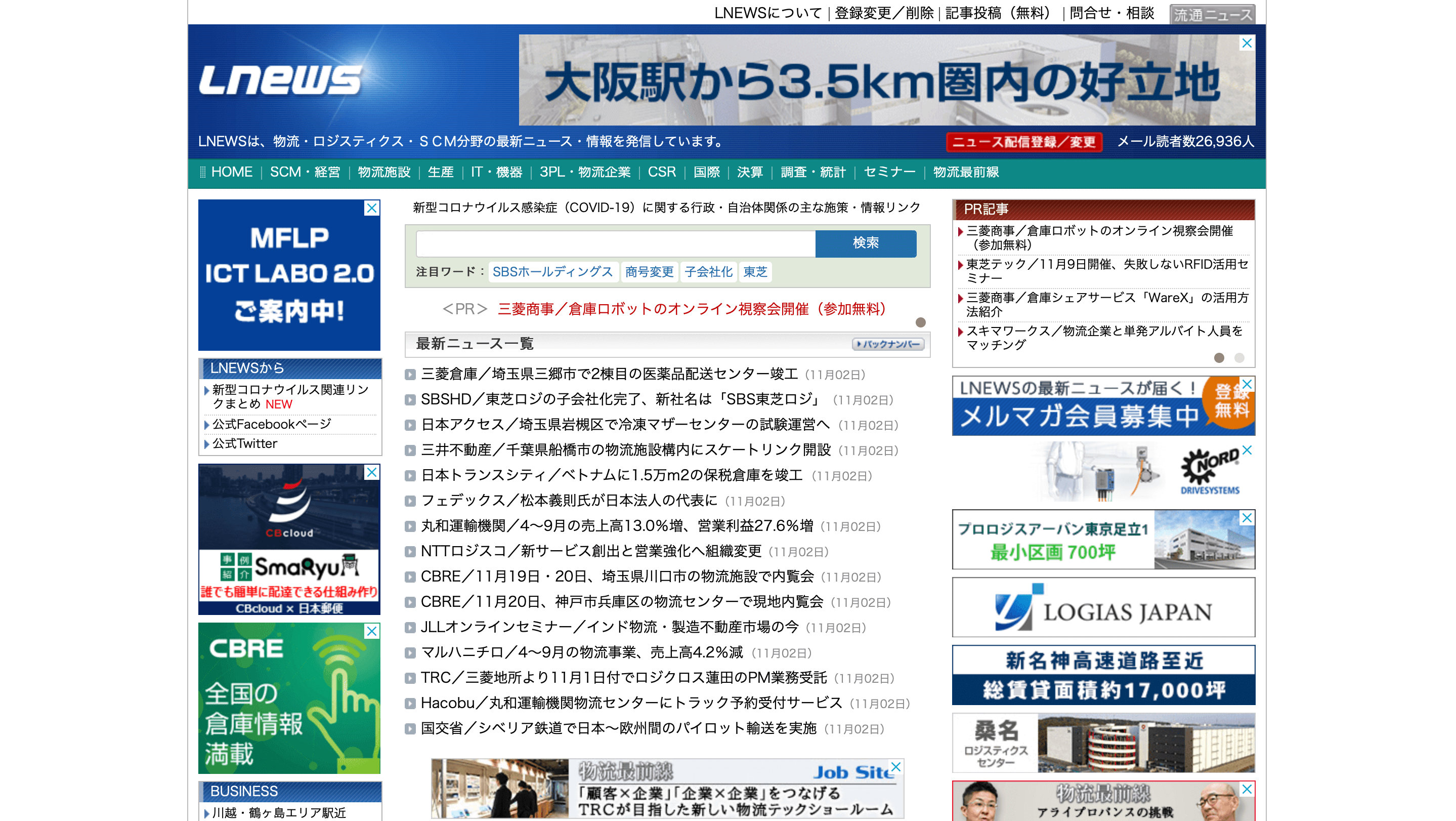Select first PR記事 carousel dot

[1219, 358]
